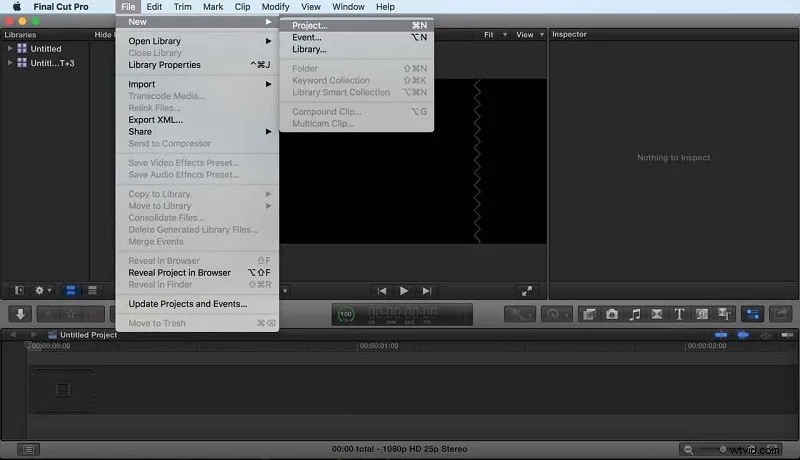
Task: Choose New Library from submenu
Action: 357,49
